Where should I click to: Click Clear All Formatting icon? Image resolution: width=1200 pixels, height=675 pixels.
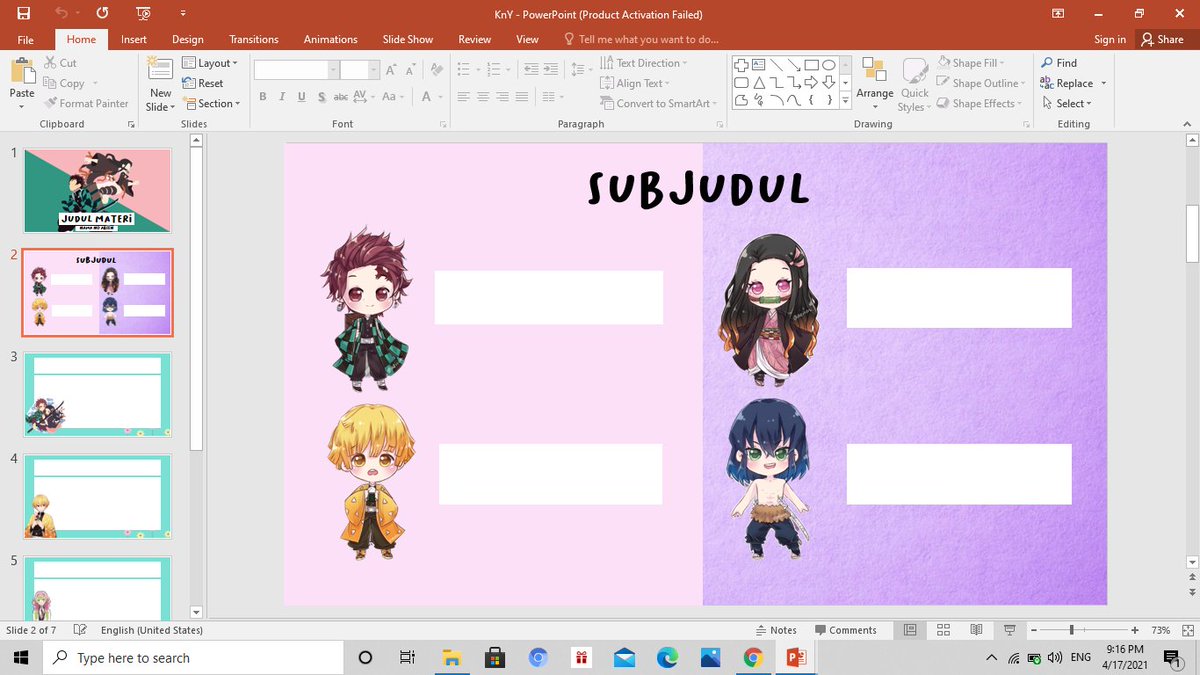[x=437, y=70]
